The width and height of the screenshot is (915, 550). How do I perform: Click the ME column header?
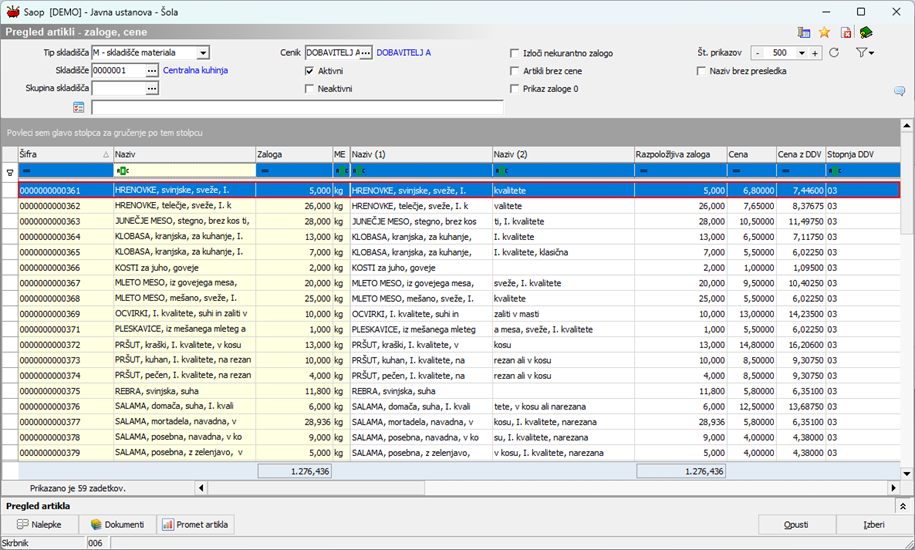point(341,155)
